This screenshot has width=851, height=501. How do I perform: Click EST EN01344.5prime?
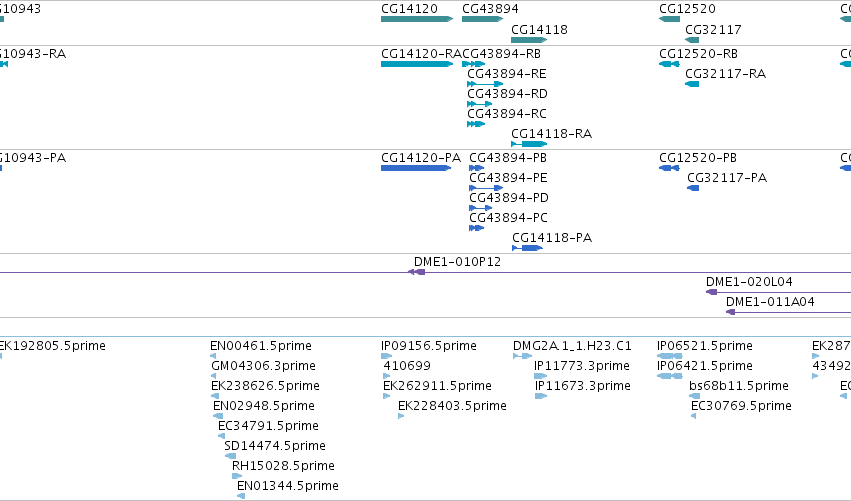click(x=241, y=496)
